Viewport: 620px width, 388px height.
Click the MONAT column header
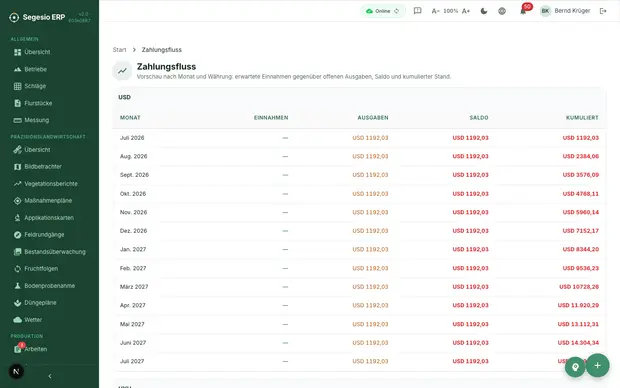[x=130, y=118]
